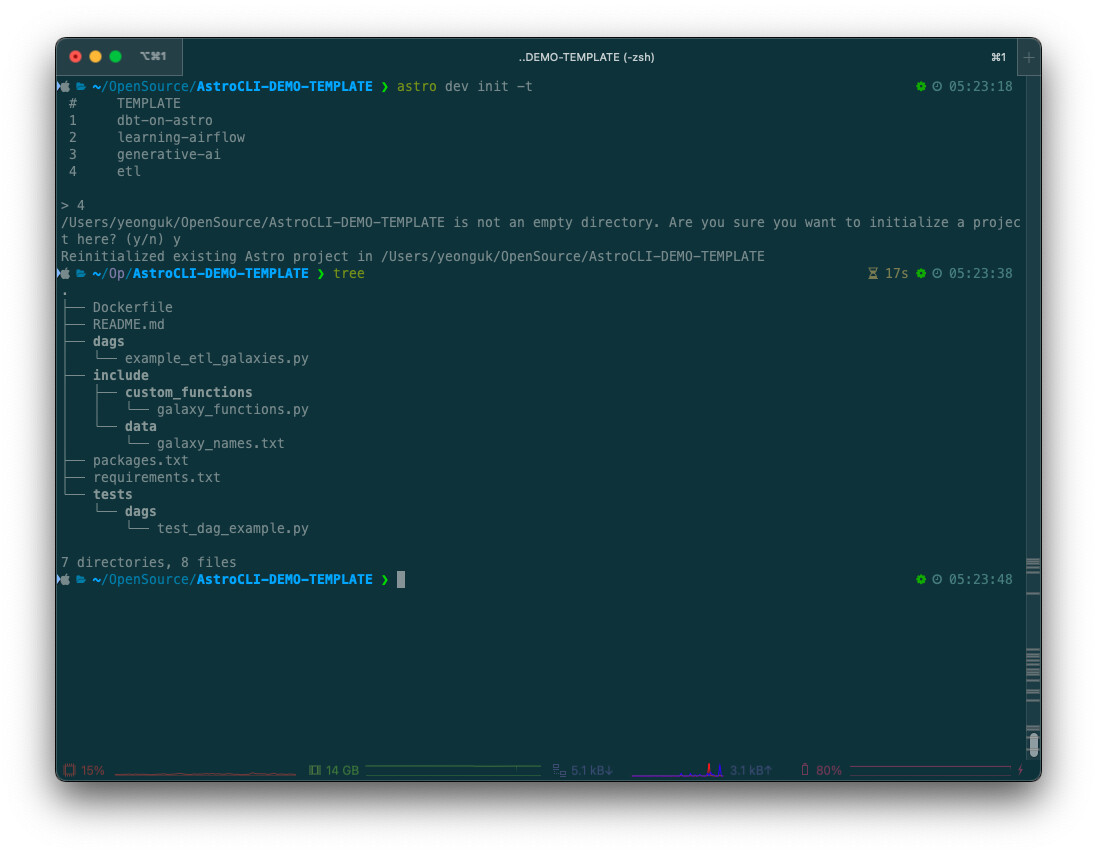Click the network icon beside 5.1 kB
This screenshot has width=1097, height=855.
point(559,770)
